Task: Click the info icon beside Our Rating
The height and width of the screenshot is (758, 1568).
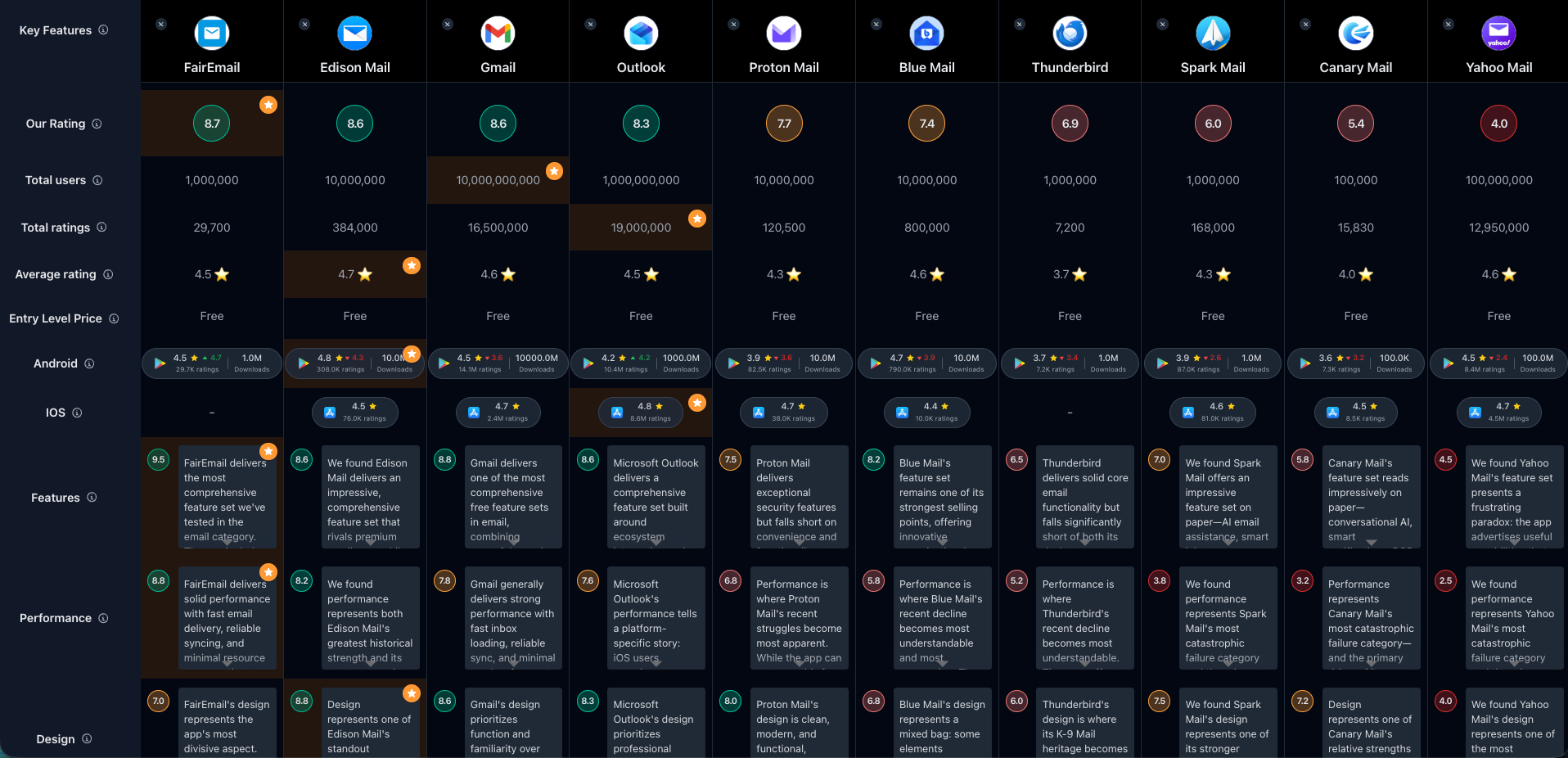Action: pyautogui.click(x=97, y=124)
